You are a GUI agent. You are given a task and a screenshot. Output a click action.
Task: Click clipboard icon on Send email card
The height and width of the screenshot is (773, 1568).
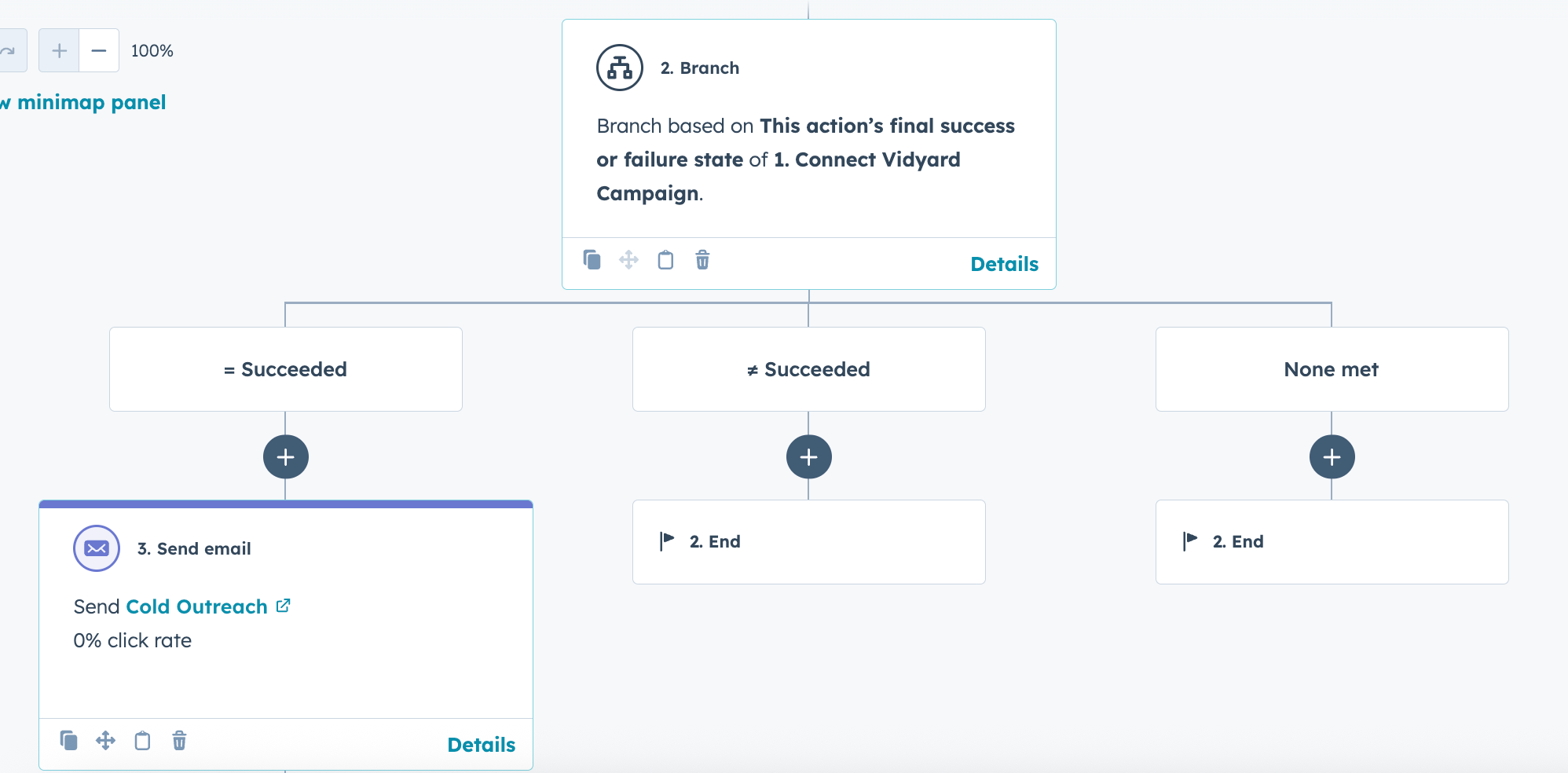(x=142, y=741)
